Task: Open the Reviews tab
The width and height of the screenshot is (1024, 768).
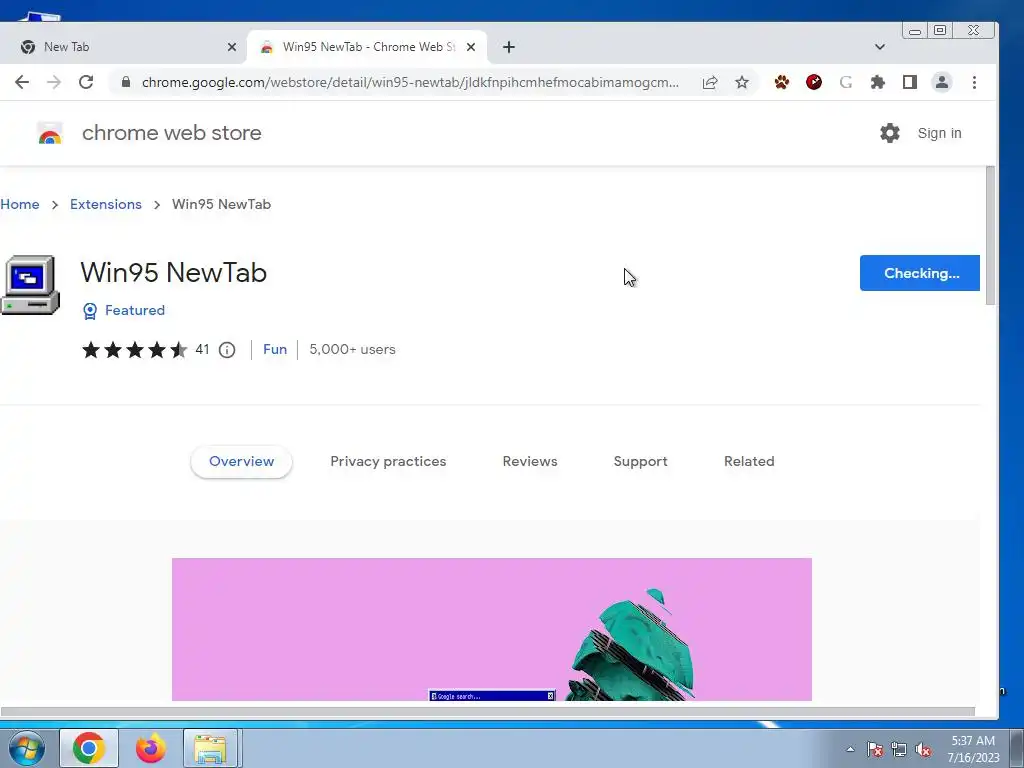Action: click(530, 462)
